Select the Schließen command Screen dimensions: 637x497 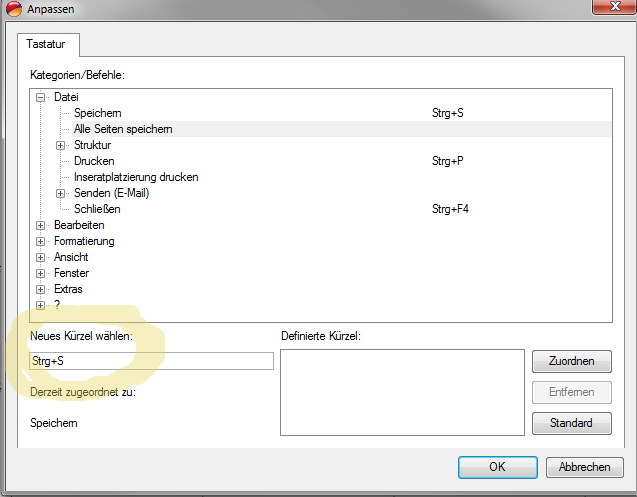(x=97, y=209)
